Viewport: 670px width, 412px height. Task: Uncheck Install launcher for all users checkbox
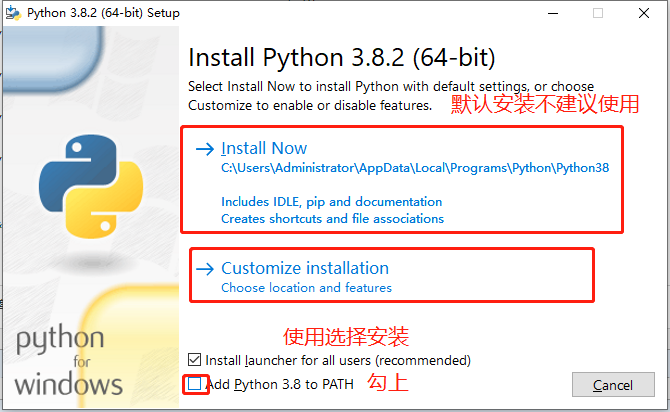[x=194, y=359]
